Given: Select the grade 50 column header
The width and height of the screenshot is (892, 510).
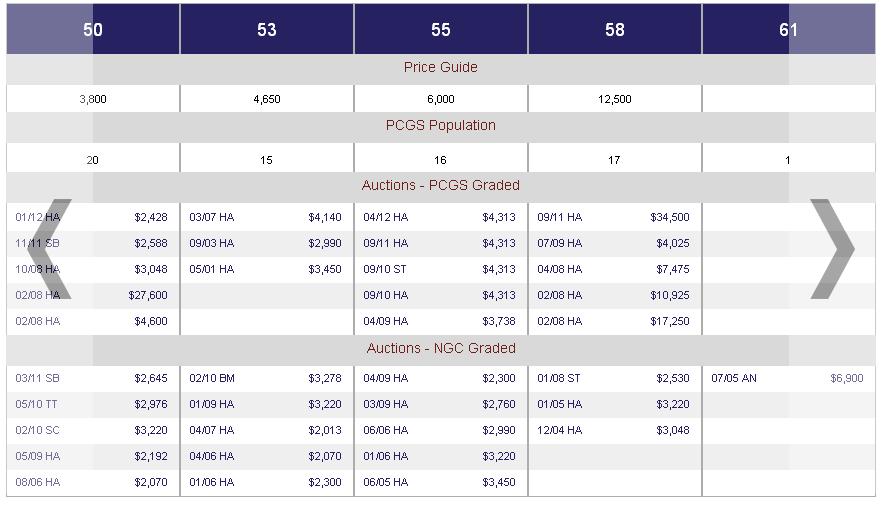Looking at the screenshot, I should 93,30.
